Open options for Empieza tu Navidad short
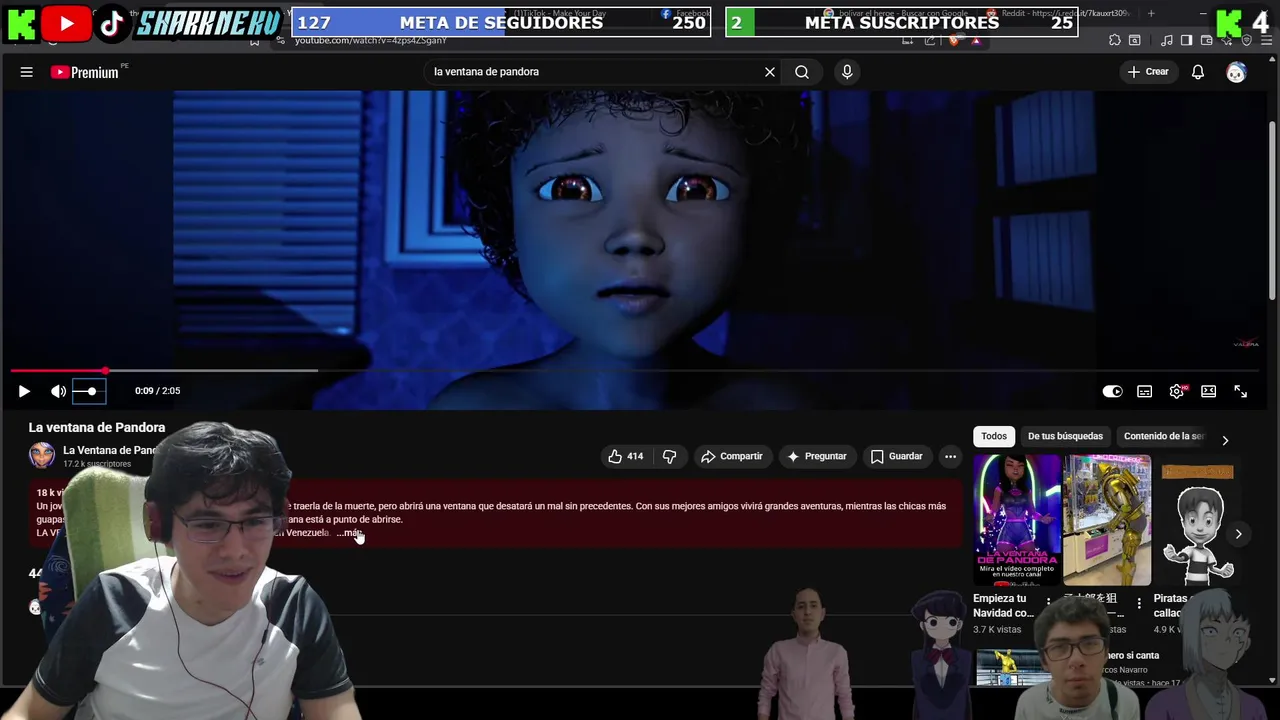Screen dimensions: 1280x720 [1048, 603]
